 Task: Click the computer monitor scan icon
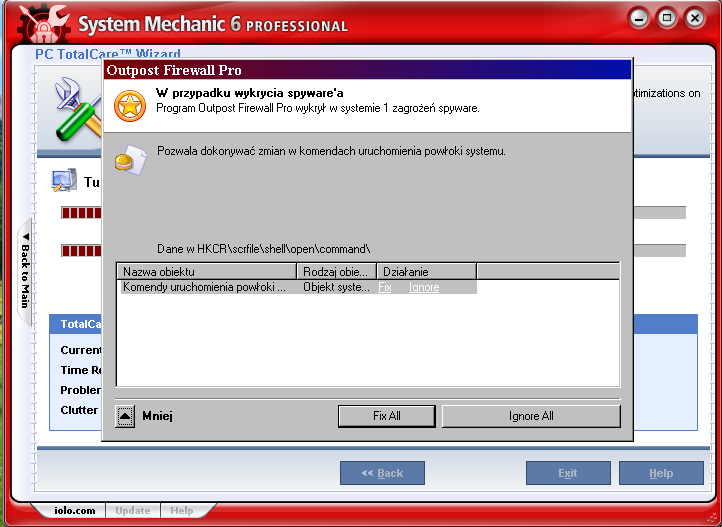[64, 180]
